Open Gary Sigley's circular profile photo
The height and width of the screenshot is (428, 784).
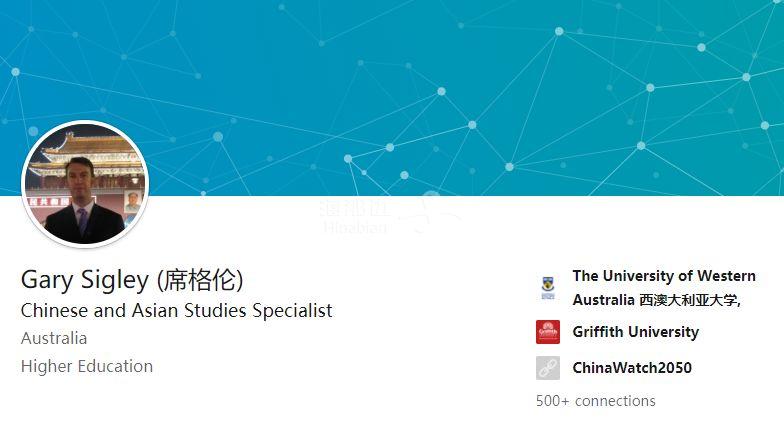tap(85, 184)
